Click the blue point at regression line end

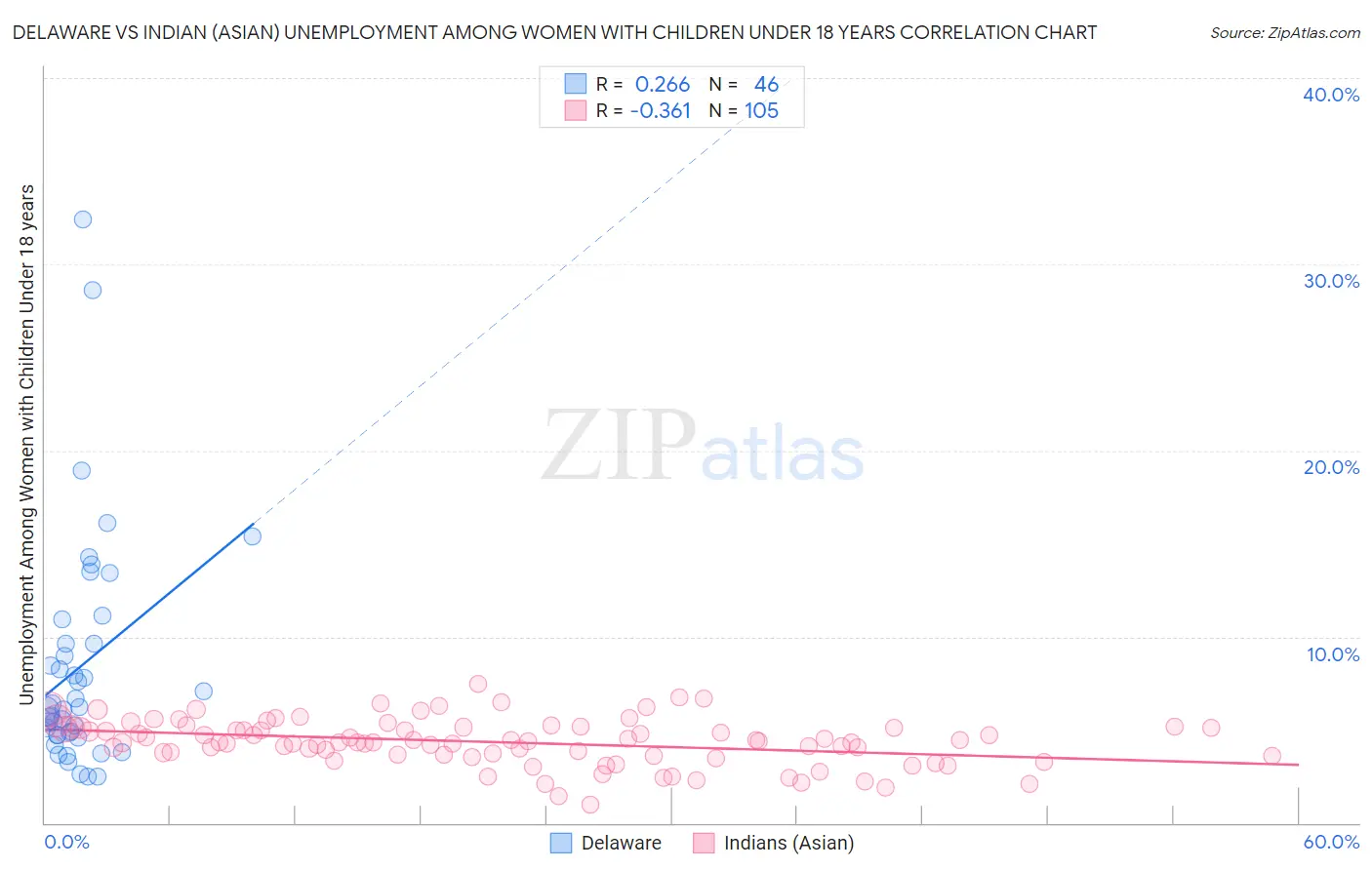(252, 535)
